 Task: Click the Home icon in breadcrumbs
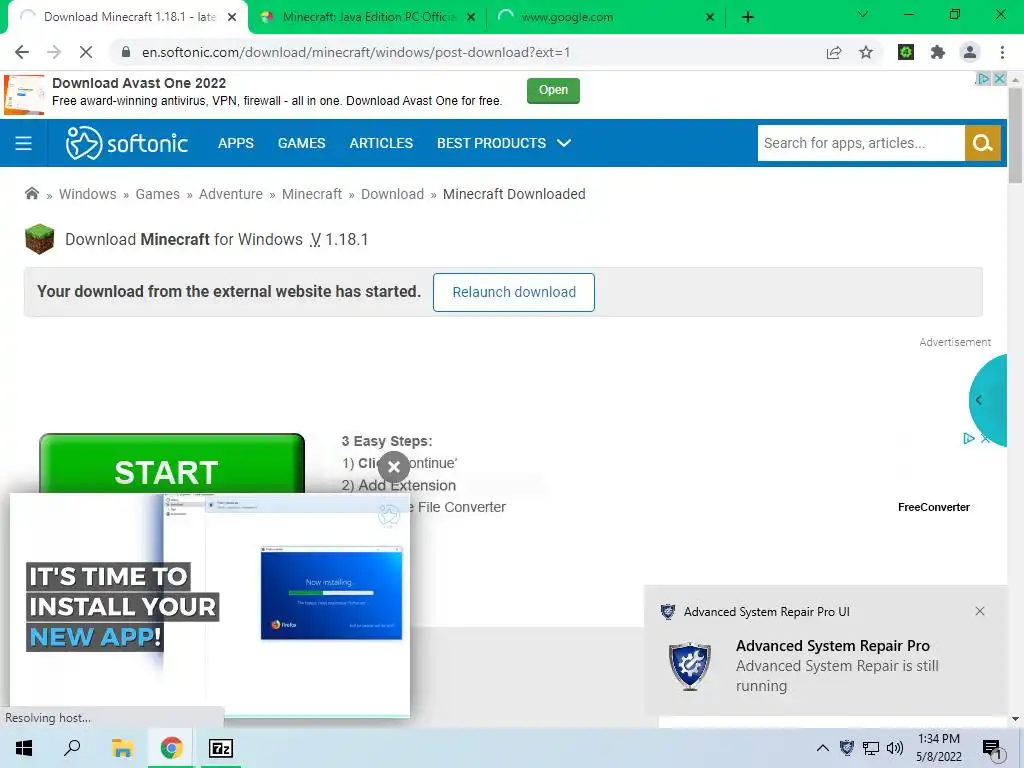pos(31,193)
